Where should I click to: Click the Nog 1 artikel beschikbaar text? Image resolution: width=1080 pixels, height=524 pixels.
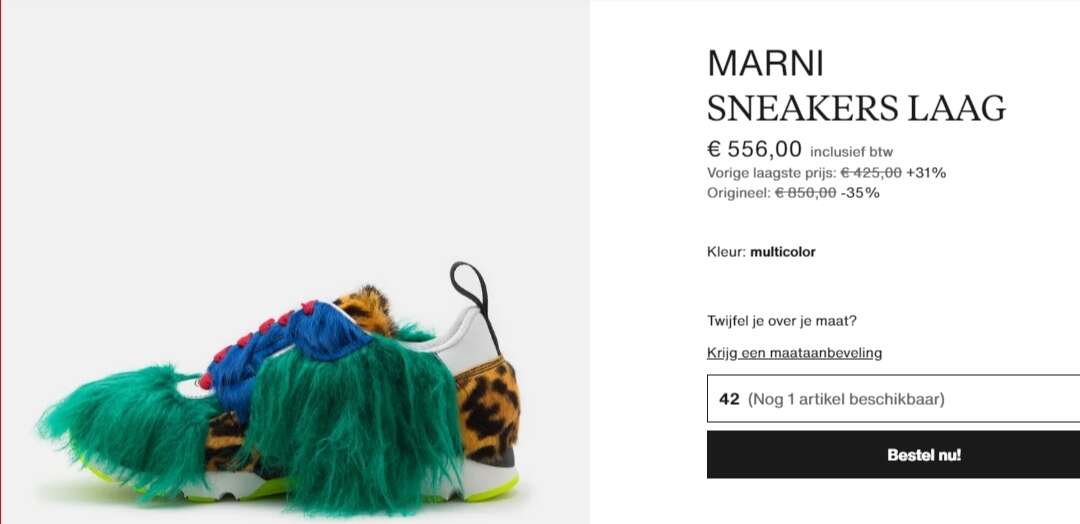pos(846,399)
